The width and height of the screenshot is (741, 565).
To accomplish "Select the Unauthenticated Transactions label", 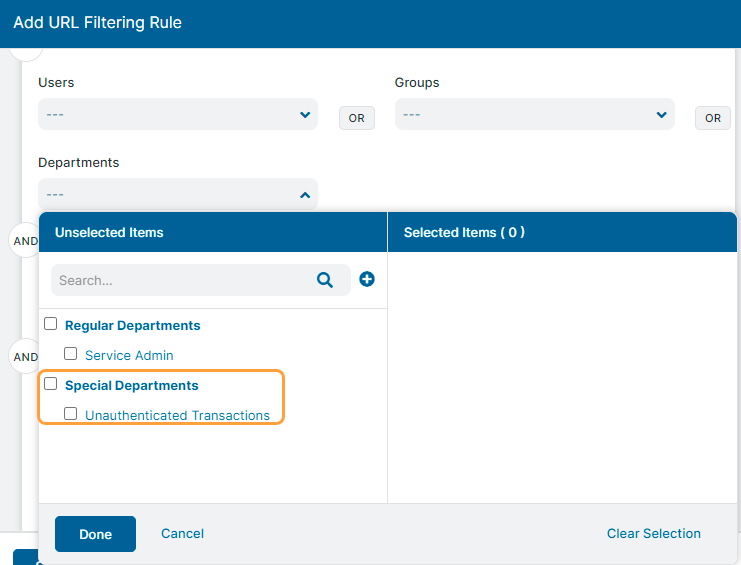I will (x=177, y=415).
